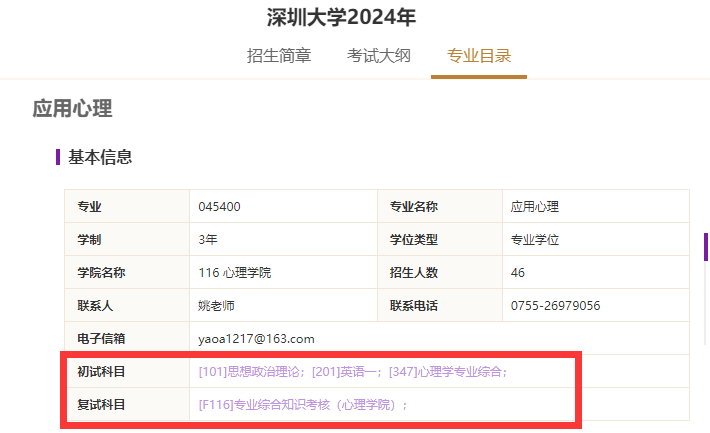Click the 联系电话 label cell
Screen dimensions: 710x433
(440, 306)
